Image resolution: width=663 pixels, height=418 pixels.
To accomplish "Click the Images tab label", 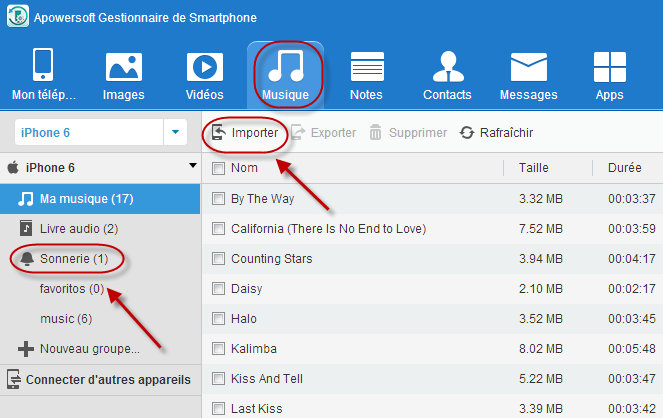I will pyautogui.click(x=123, y=95).
